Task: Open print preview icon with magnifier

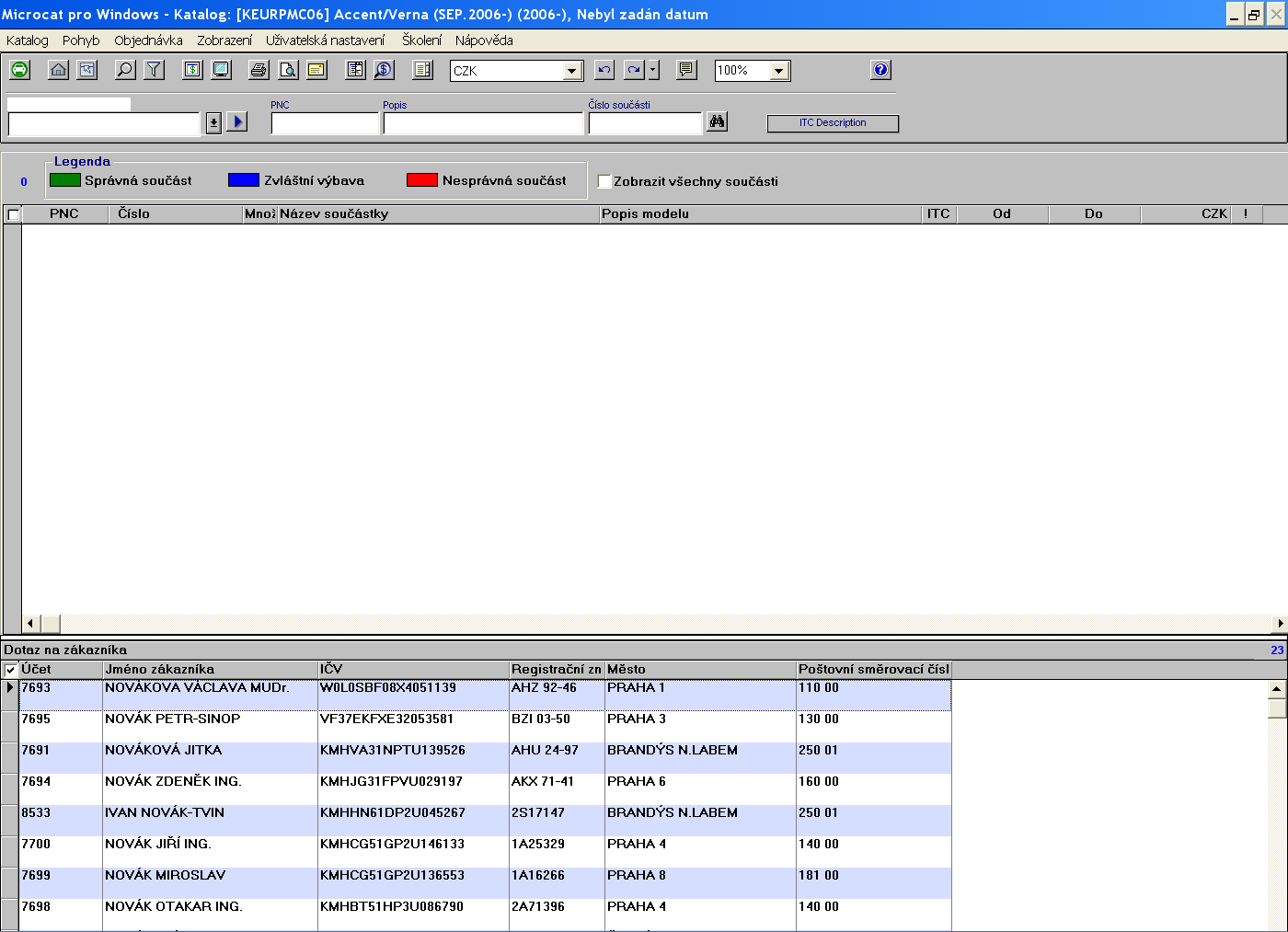Action: pos(288,70)
